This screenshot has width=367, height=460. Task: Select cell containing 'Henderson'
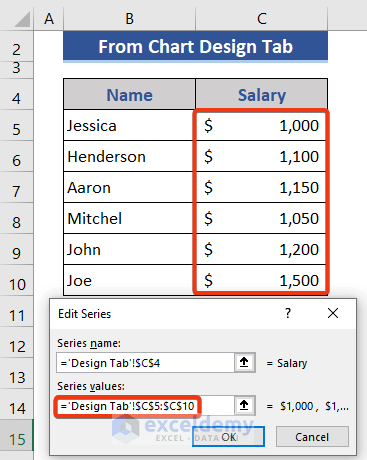(x=129, y=156)
